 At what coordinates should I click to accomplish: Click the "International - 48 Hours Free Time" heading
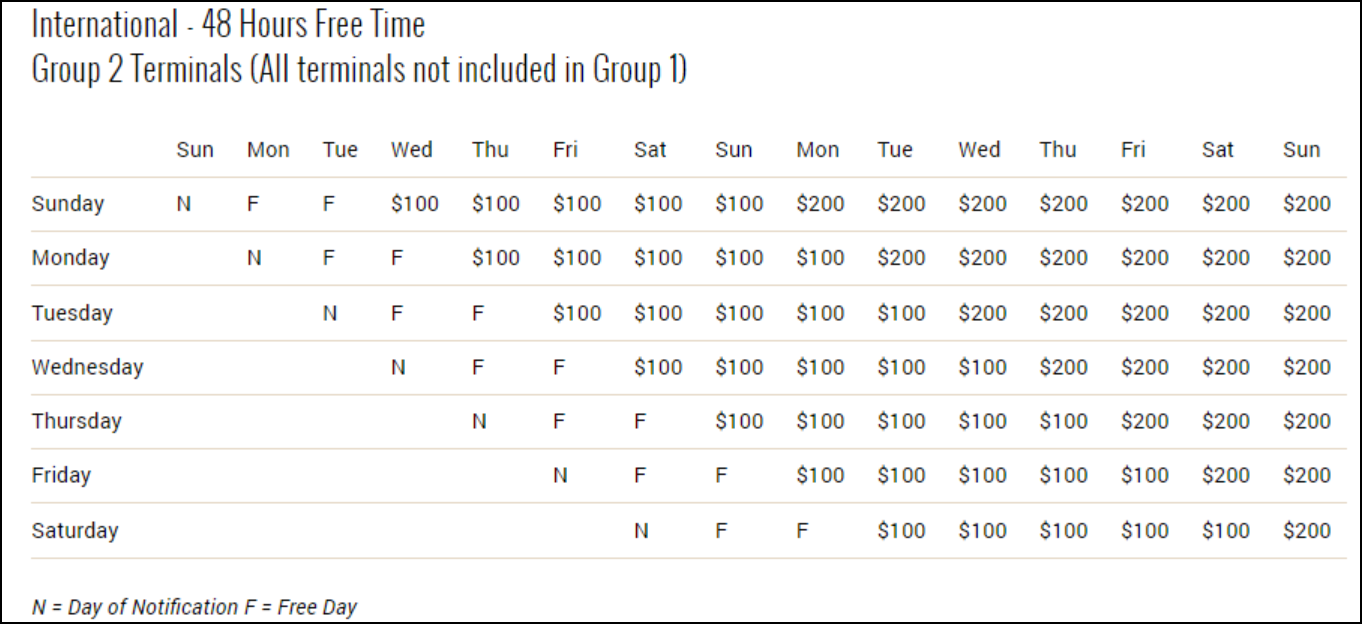click(x=228, y=23)
